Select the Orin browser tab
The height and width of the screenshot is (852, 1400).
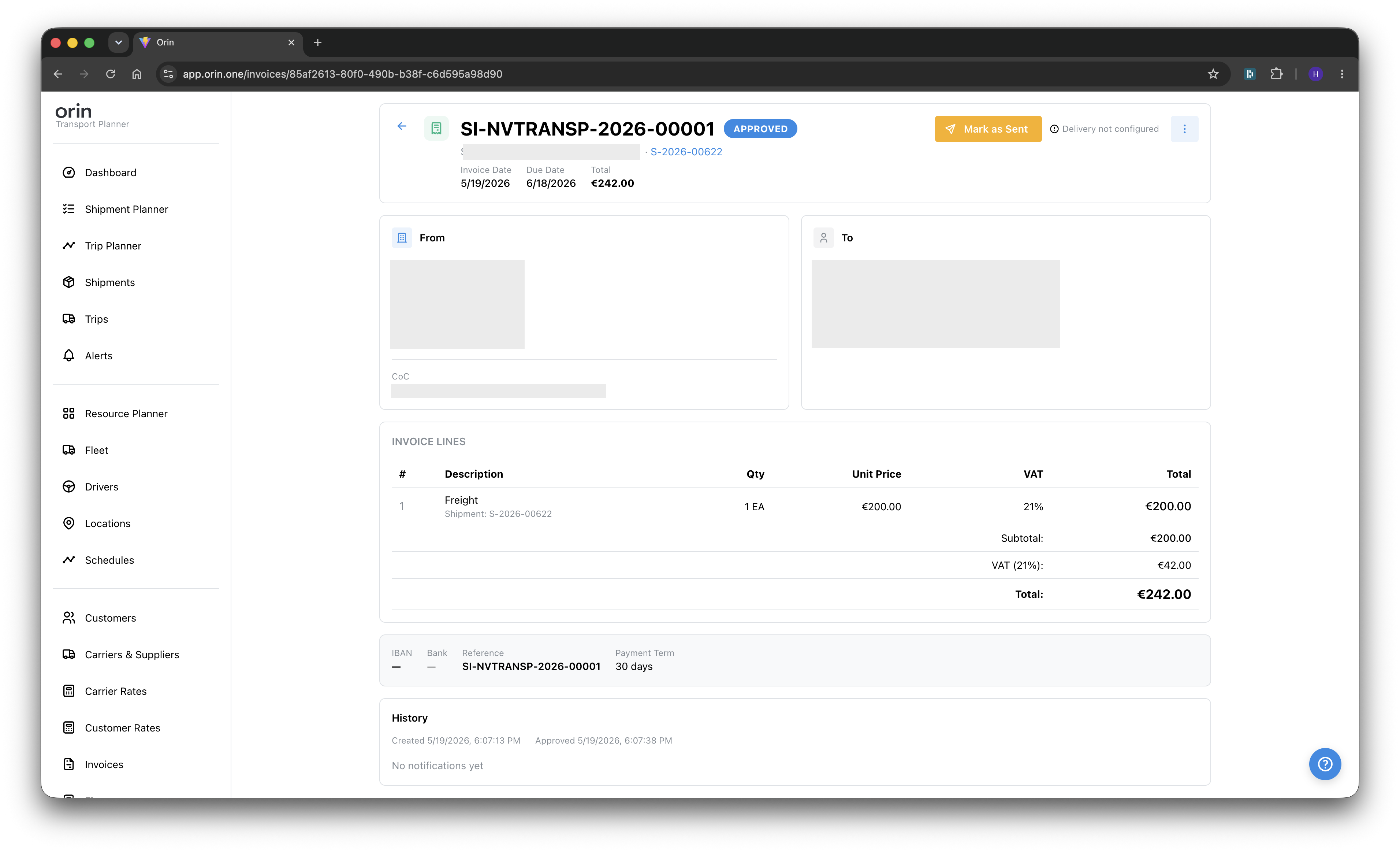(x=218, y=42)
